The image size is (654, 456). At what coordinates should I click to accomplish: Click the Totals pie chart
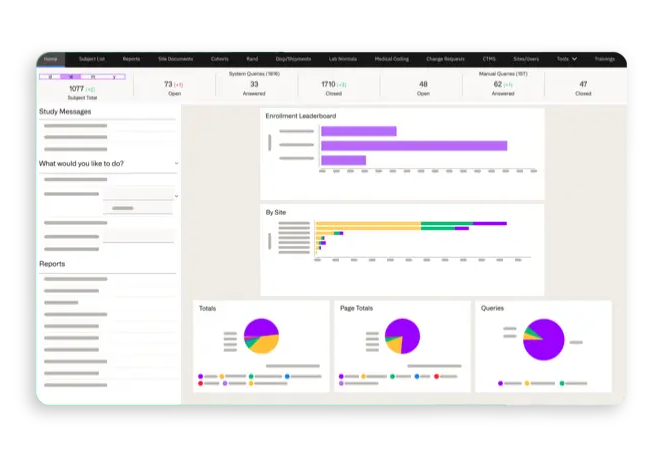click(261, 337)
